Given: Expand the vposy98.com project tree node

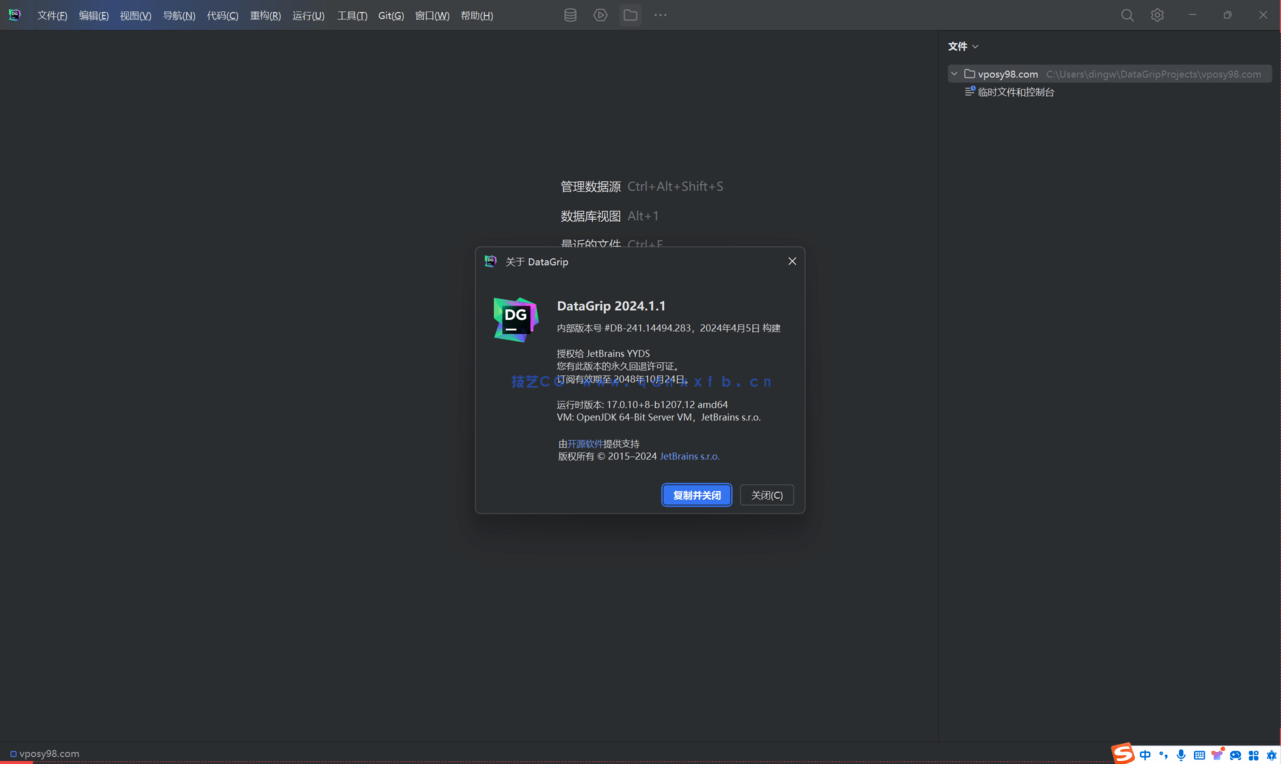Looking at the screenshot, I should pyautogui.click(x=954, y=73).
